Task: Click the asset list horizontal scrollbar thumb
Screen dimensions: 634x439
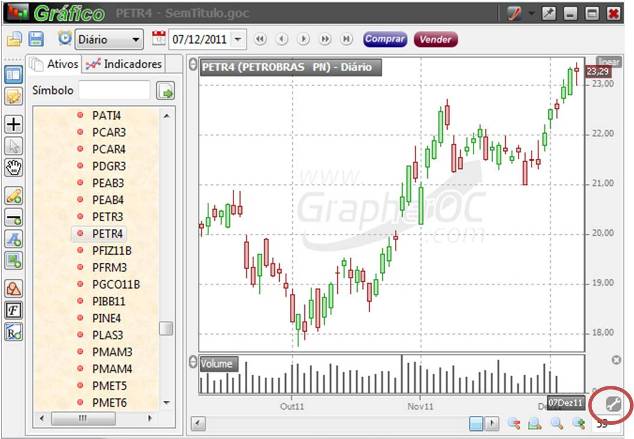Action: click(83, 418)
